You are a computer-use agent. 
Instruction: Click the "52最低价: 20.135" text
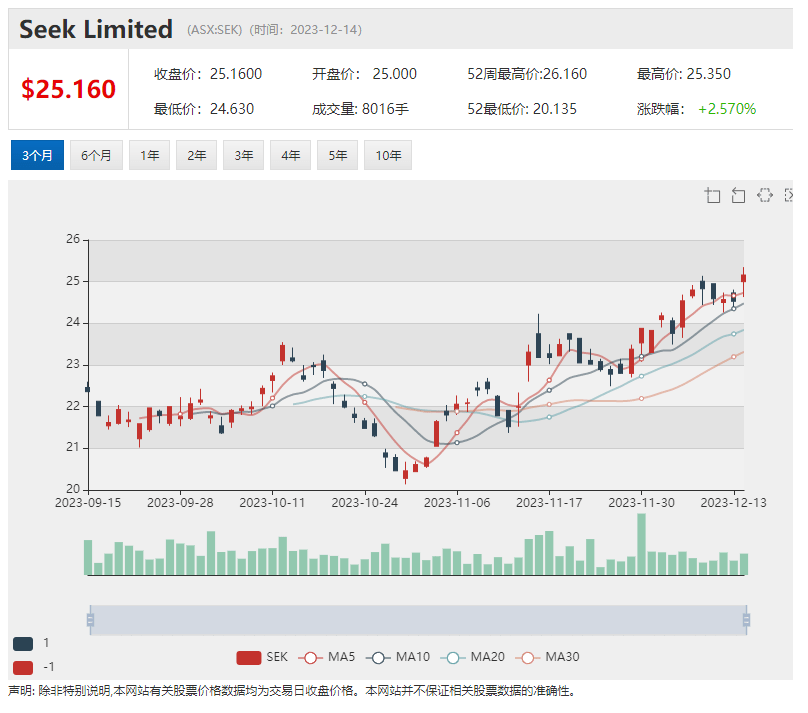522,109
